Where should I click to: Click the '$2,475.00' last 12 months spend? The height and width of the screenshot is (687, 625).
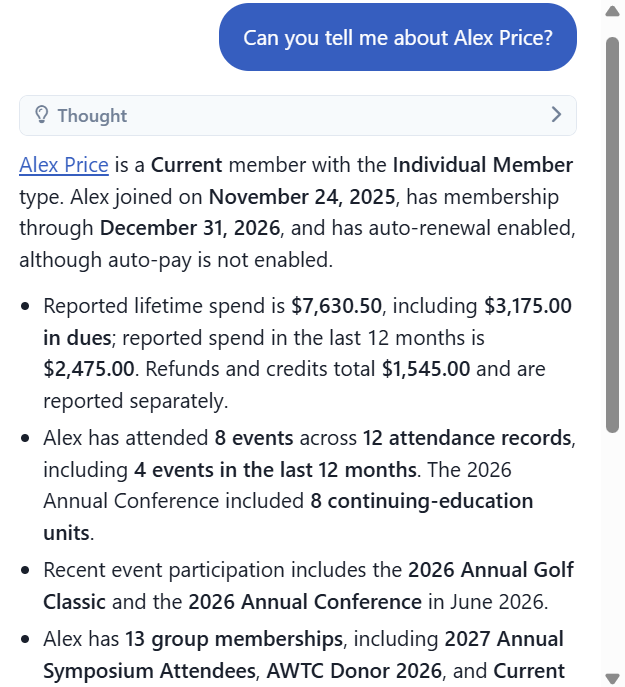tap(89, 369)
